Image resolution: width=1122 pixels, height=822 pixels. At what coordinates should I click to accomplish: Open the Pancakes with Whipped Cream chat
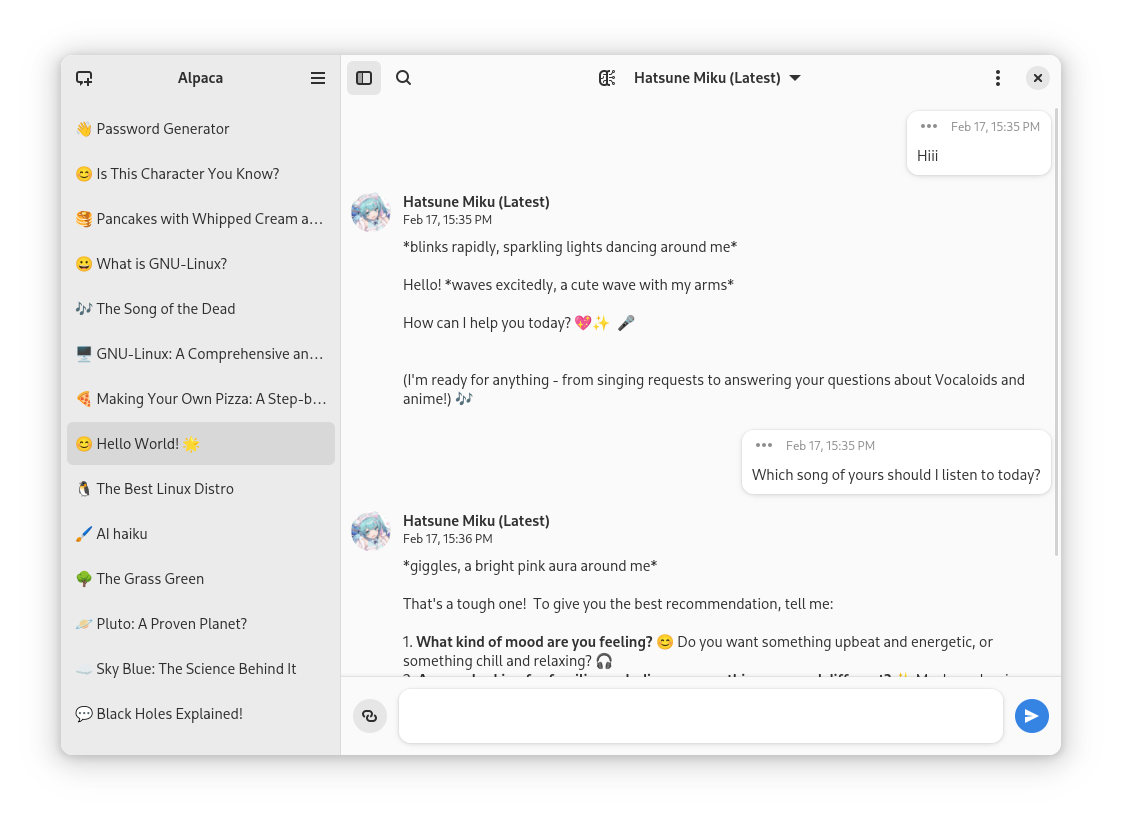click(x=201, y=219)
